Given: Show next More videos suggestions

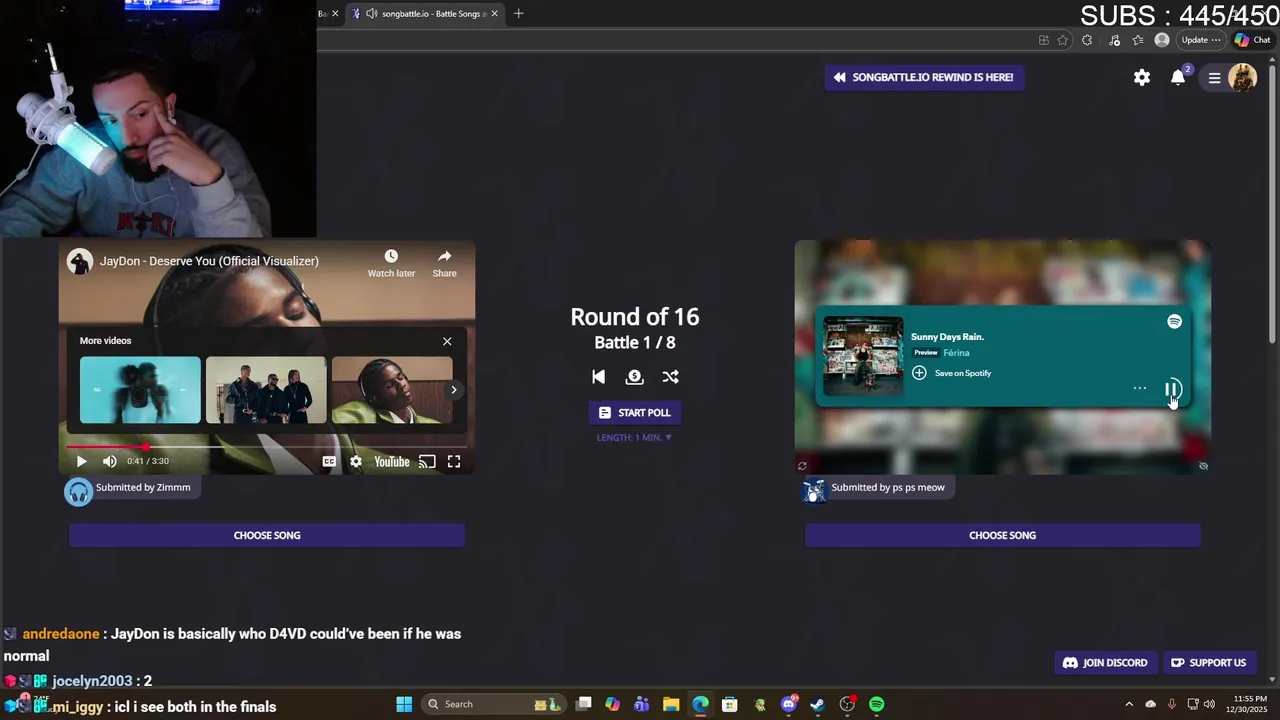Looking at the screenshot, I should [x=453, y=390].
